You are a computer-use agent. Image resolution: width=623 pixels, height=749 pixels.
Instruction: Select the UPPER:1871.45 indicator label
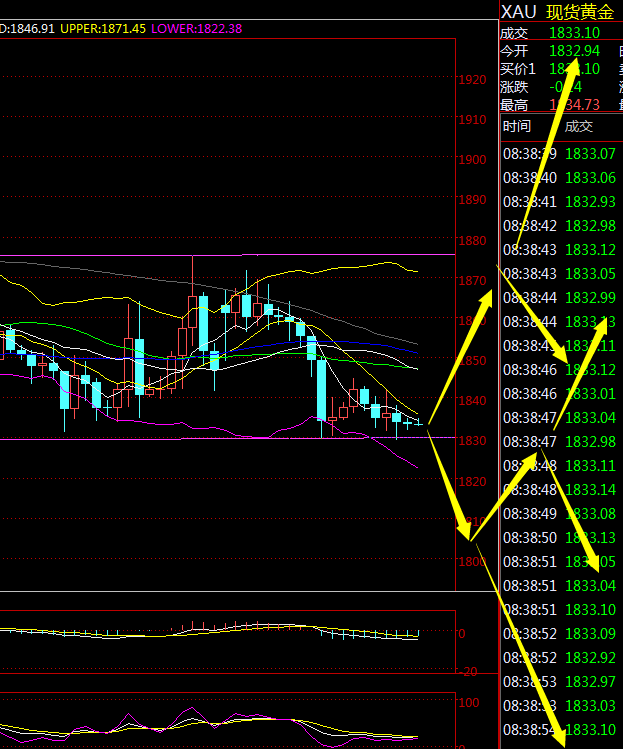[102, 29]
